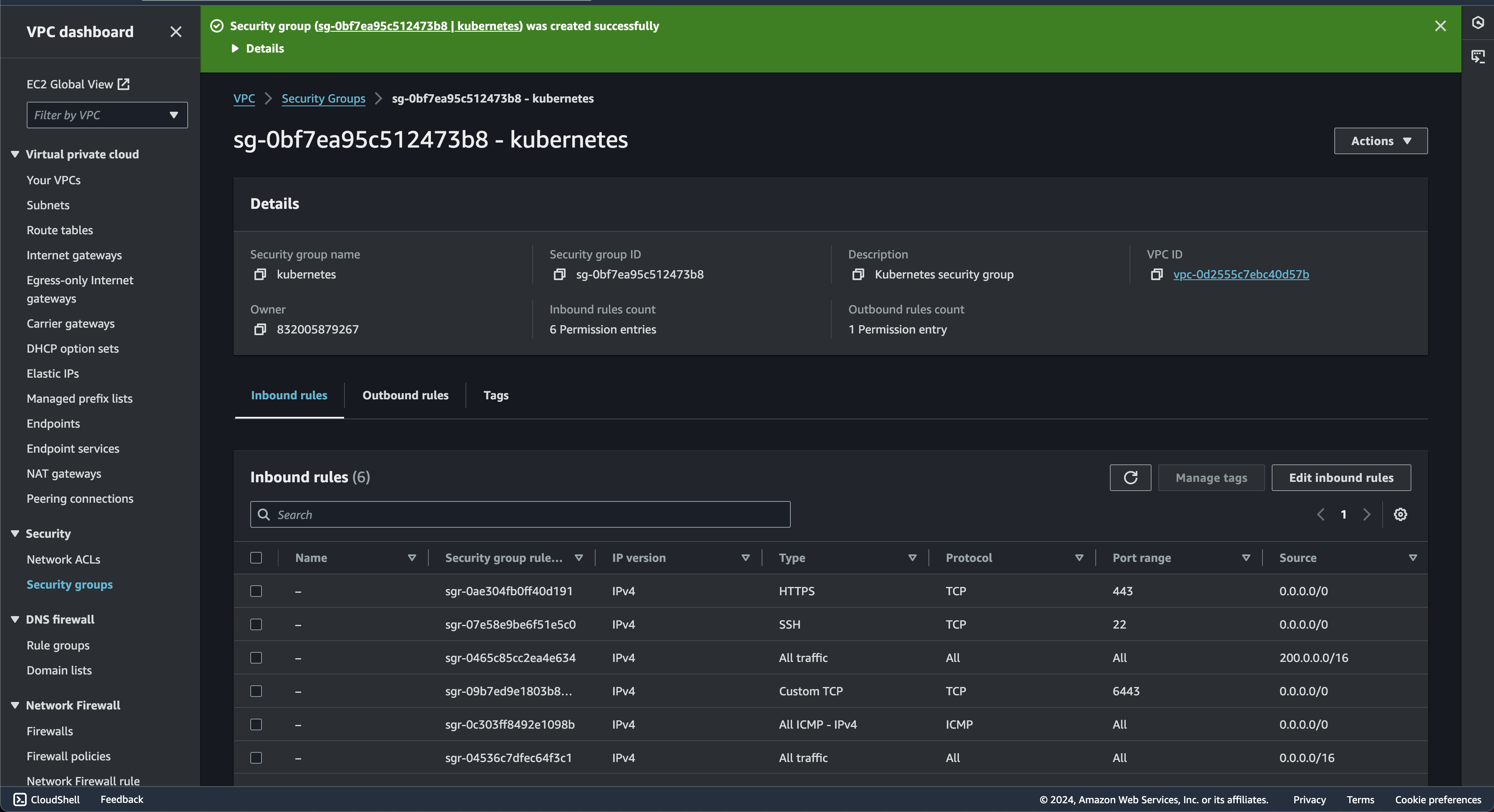Focus the inbound rules Search field
This screenshot has width=1494, height=812.
pyautogui.click(x=520, y=515)
